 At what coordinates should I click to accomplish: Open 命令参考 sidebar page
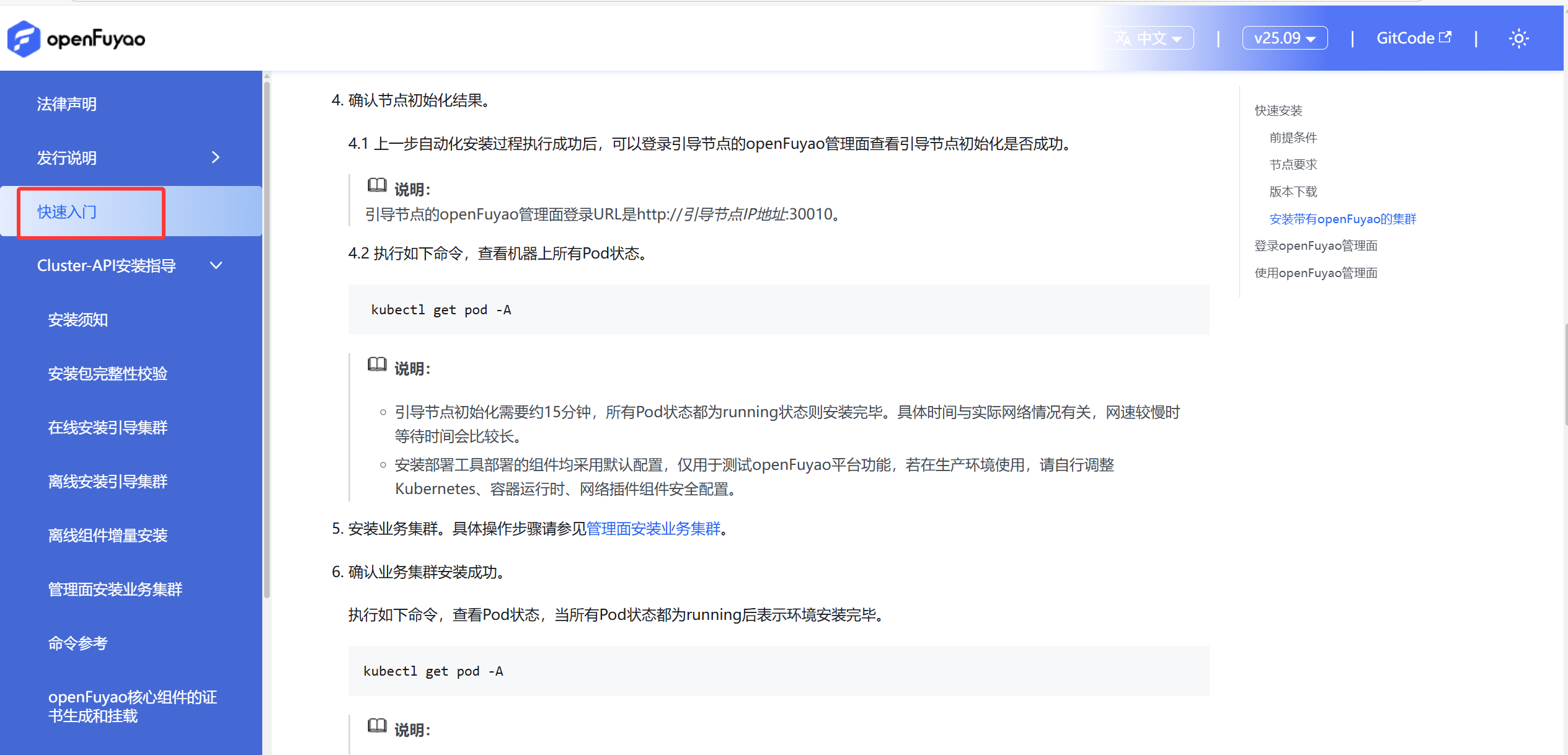[x=78, y=643]
